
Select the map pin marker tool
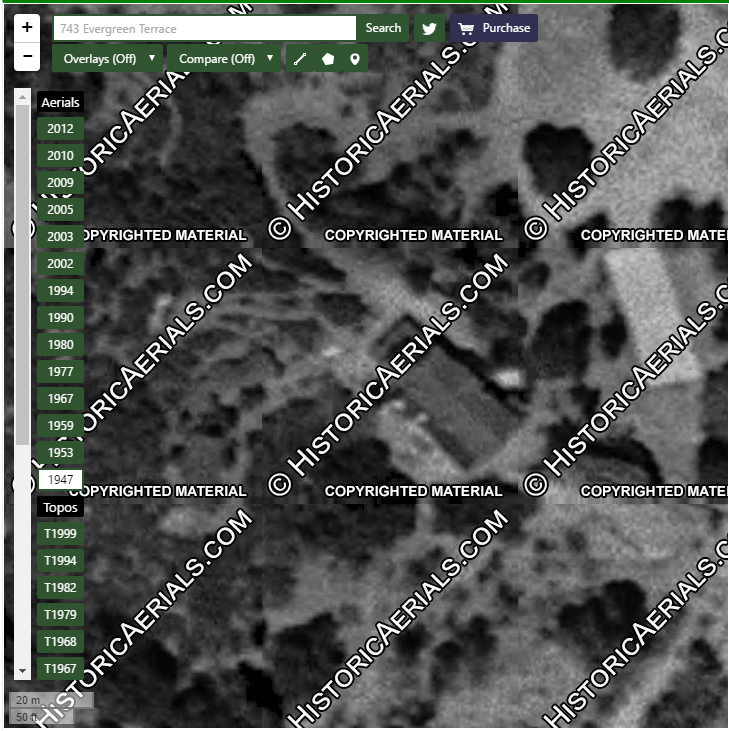click(x=354, y=59)
